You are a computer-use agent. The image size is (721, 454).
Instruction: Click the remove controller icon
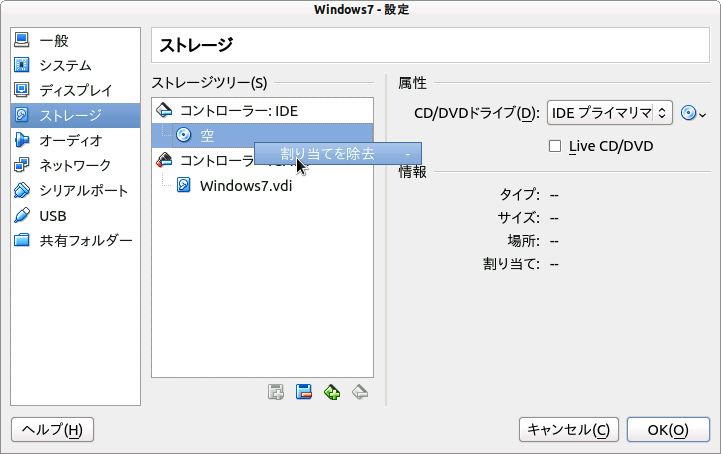[360, 392]
